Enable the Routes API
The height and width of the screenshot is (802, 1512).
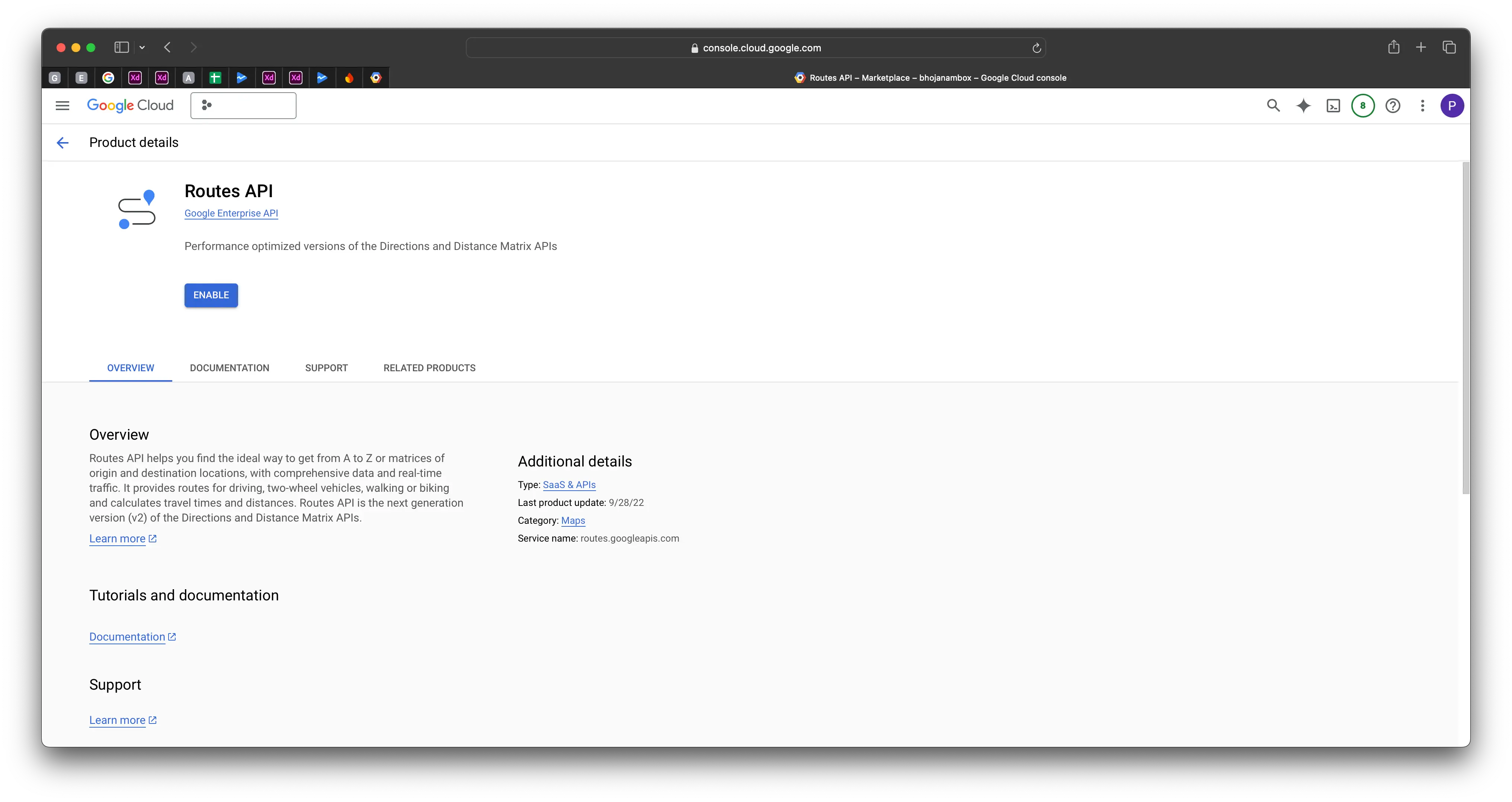tap(211, 295)
